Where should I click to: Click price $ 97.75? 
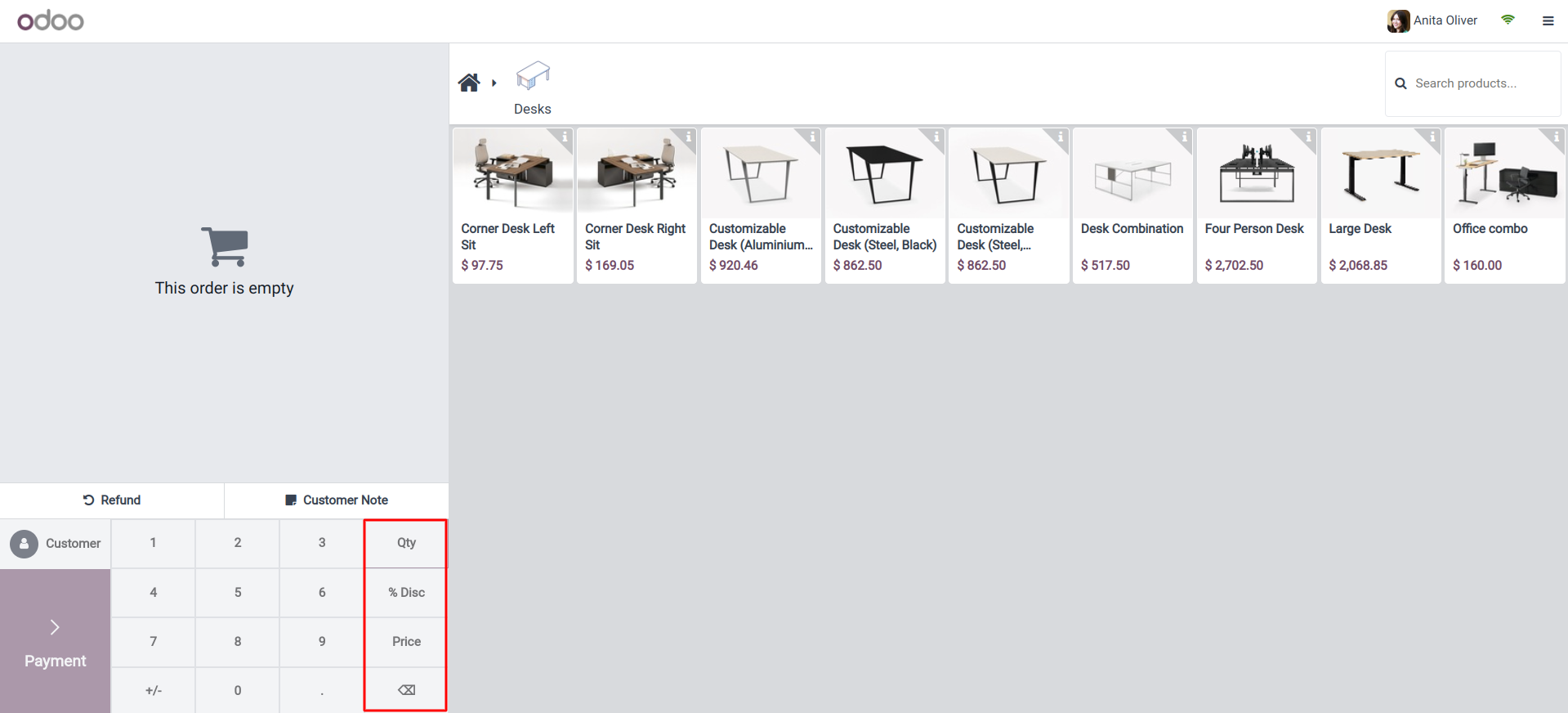pyautogui.click(x=482, y=266)
